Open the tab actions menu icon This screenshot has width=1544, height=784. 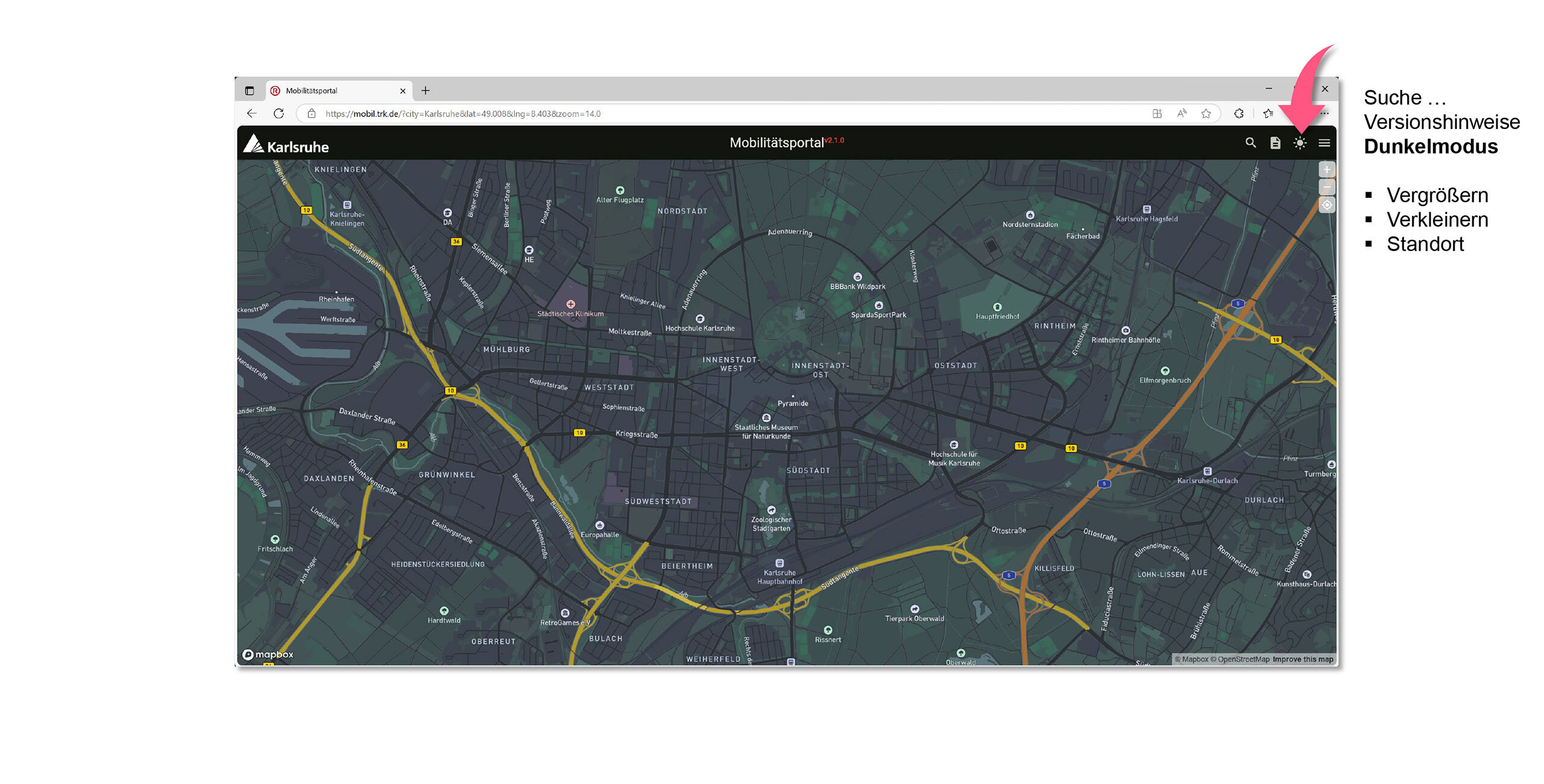[x=250, y=90]
